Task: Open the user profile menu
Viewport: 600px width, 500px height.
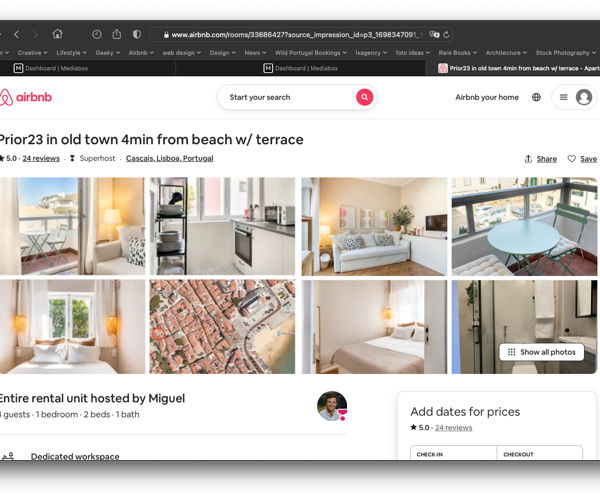Action: [x=574, y=97]
